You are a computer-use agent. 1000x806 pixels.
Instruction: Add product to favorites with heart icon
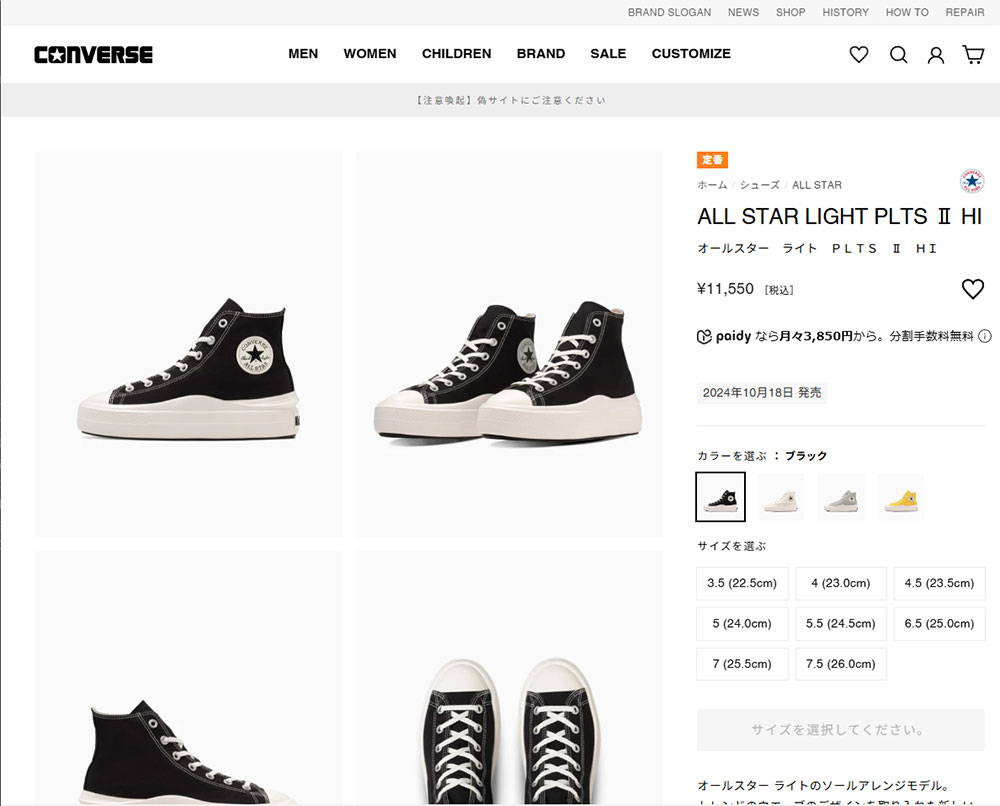coord(973,289)
